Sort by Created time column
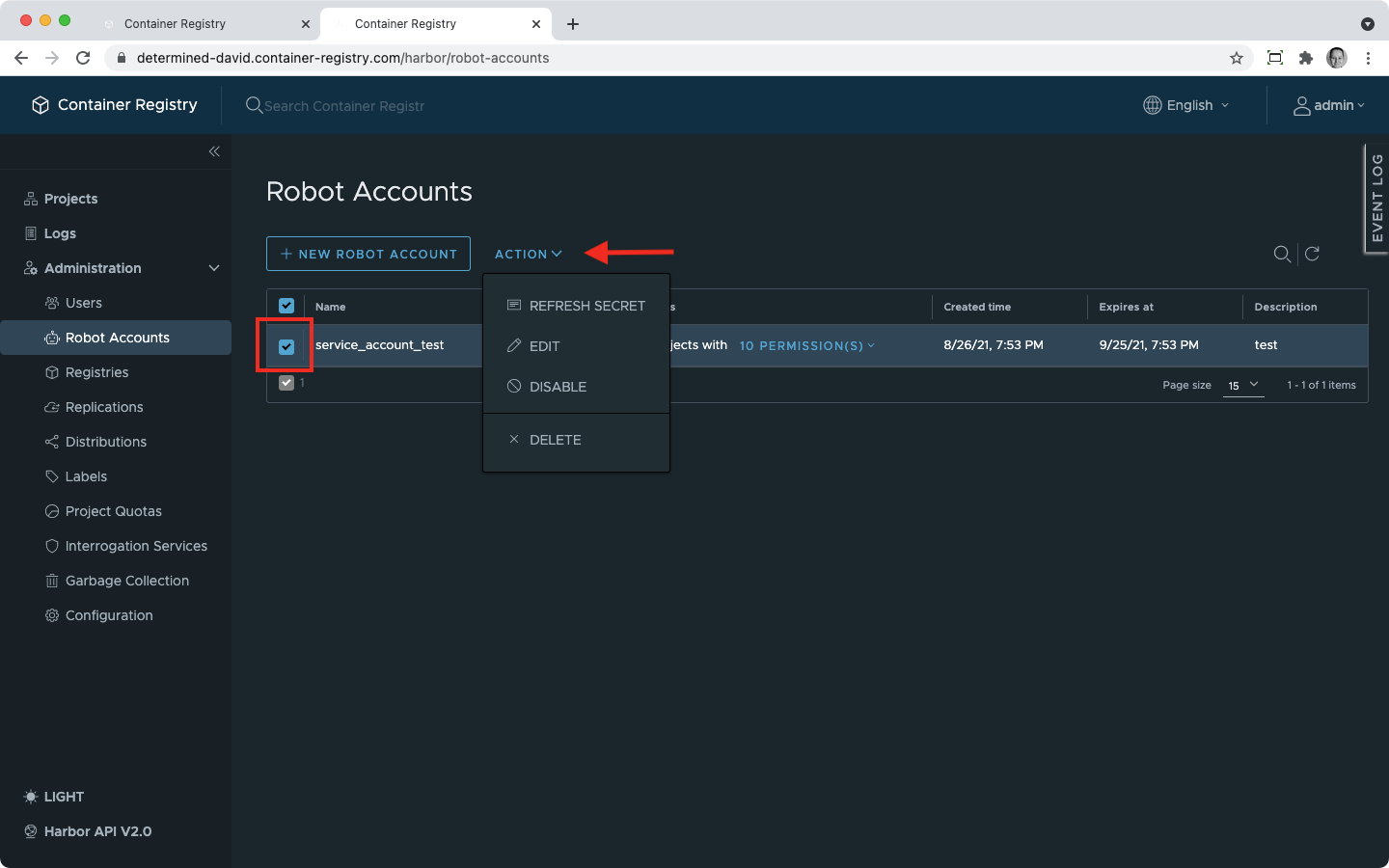 tap(977, 307)
